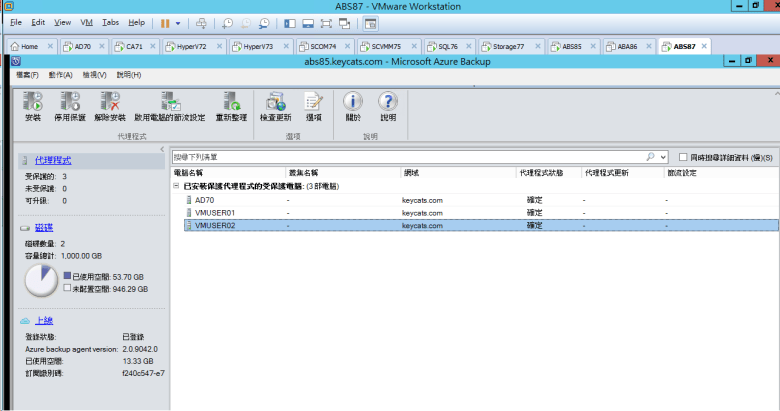Open the 動作(A) menu
The width and height of the screenshot is (780, 411).
60,75
